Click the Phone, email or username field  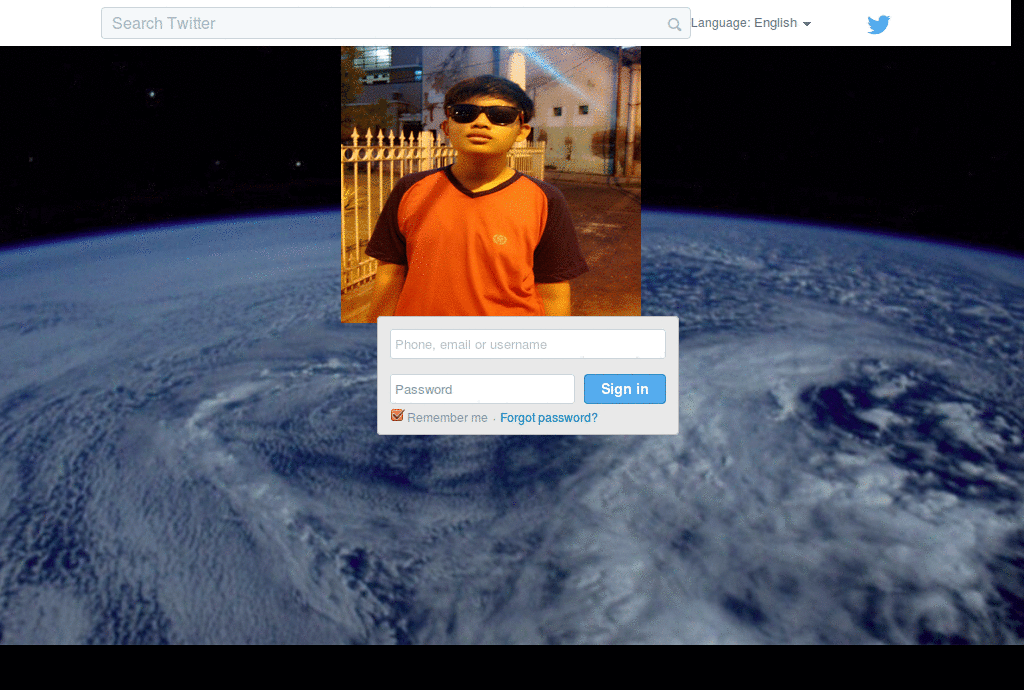coord(528,344)
